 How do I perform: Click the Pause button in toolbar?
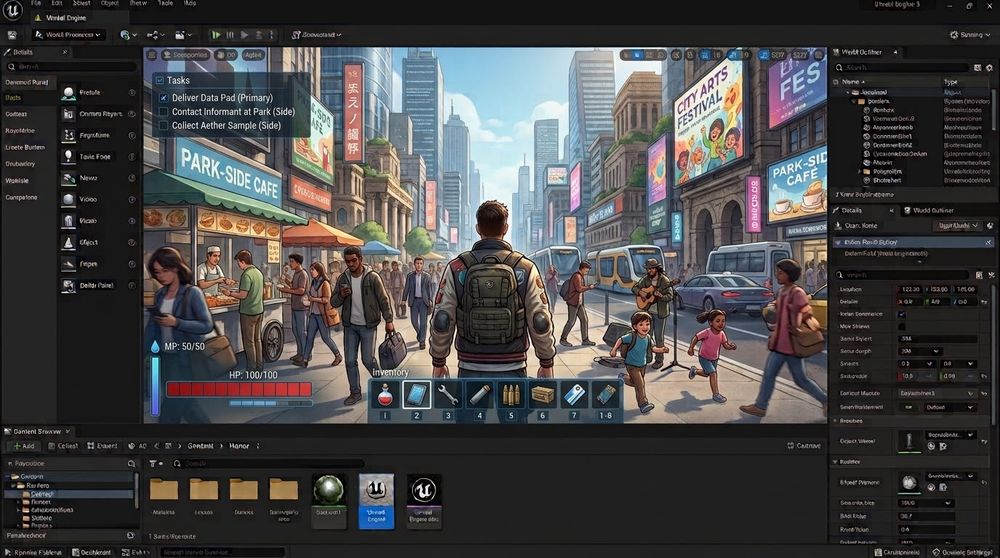[x=230, y=34]
